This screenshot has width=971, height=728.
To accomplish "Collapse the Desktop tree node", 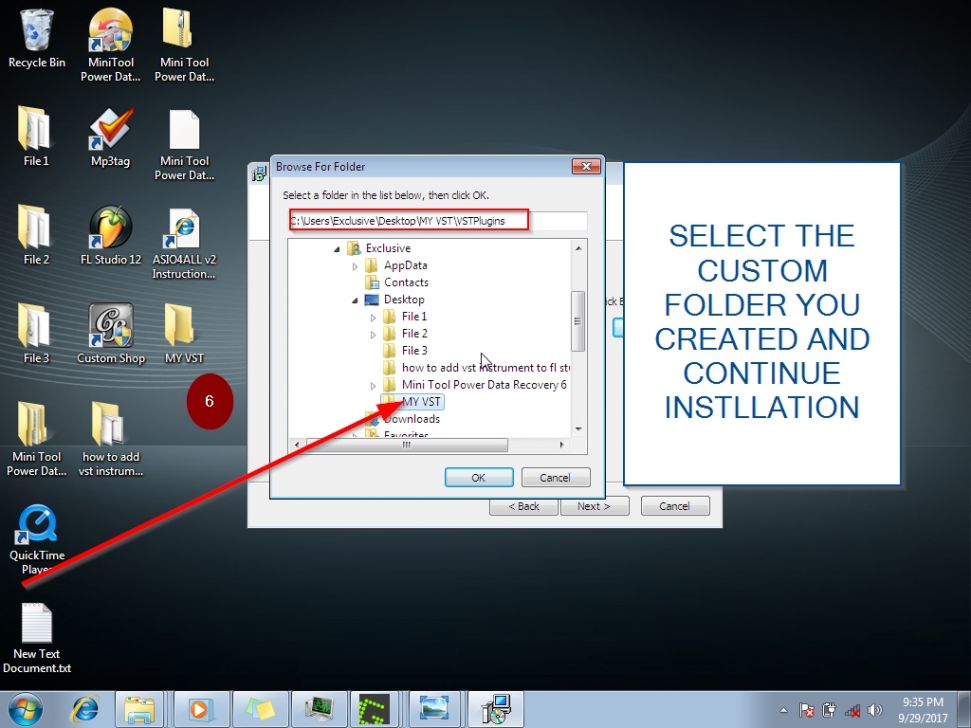I will click(x=355, y=300).
